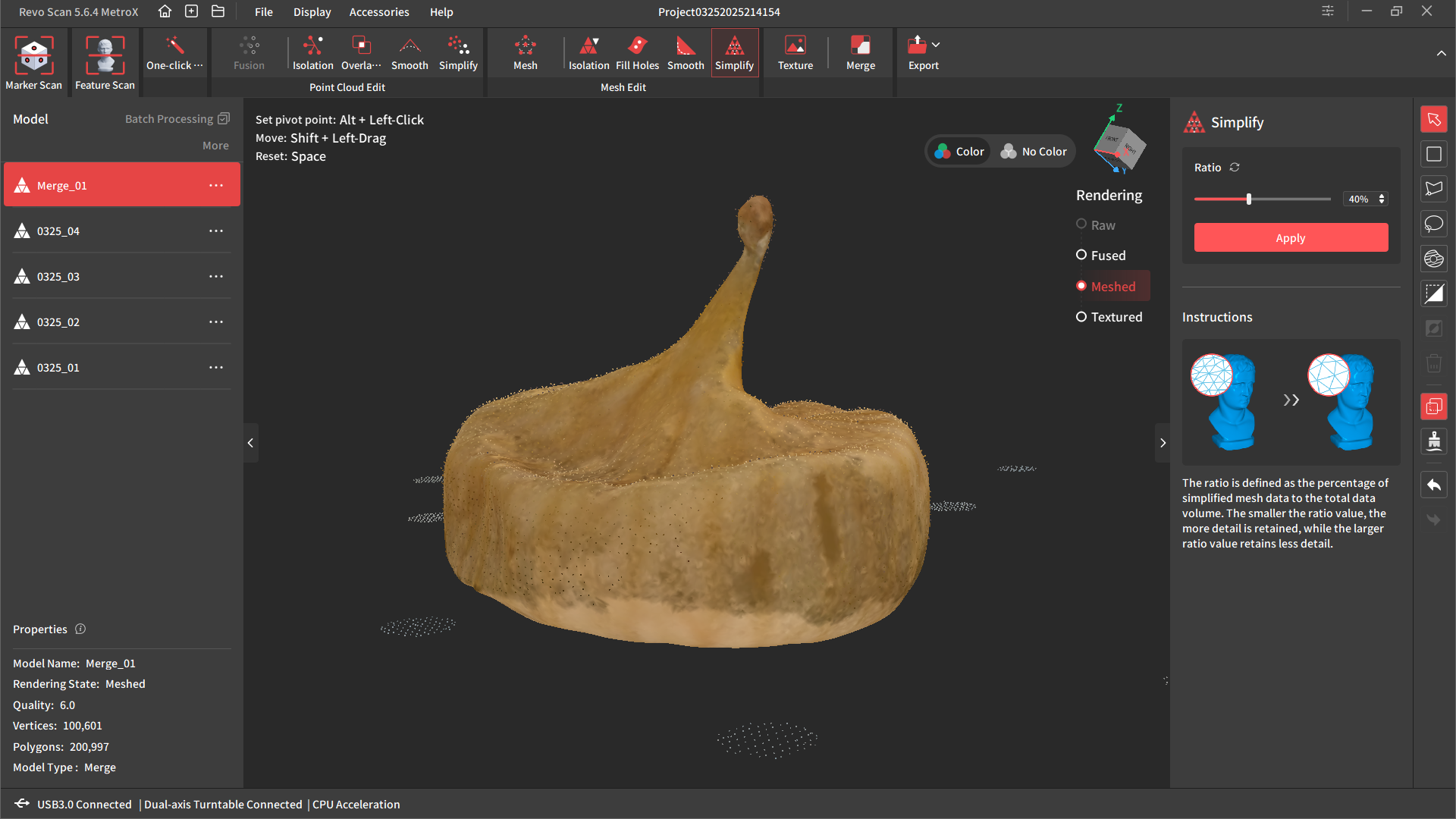The height and width of the screenshot is (819, 1456).
Task: Click the point cloud Overlap tool
Action: 361,53
